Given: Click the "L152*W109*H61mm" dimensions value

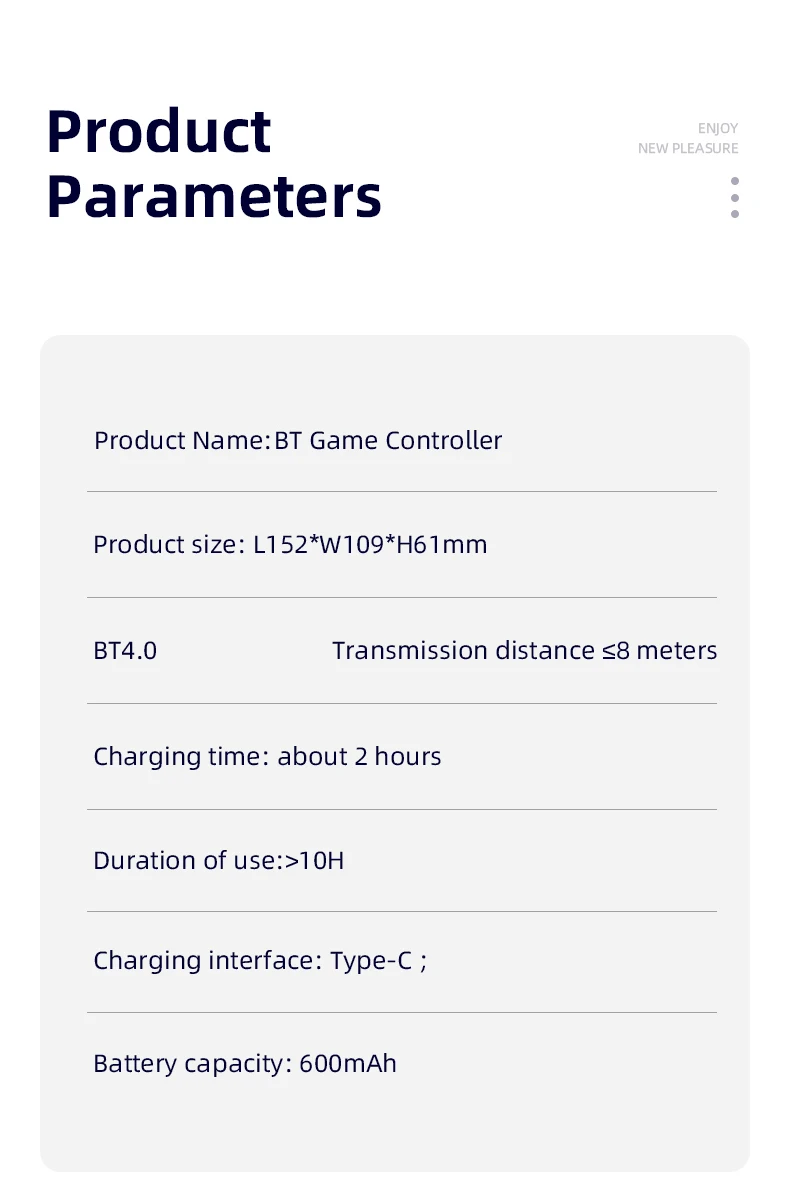Looking at the screenshot, I should [370, 545].
